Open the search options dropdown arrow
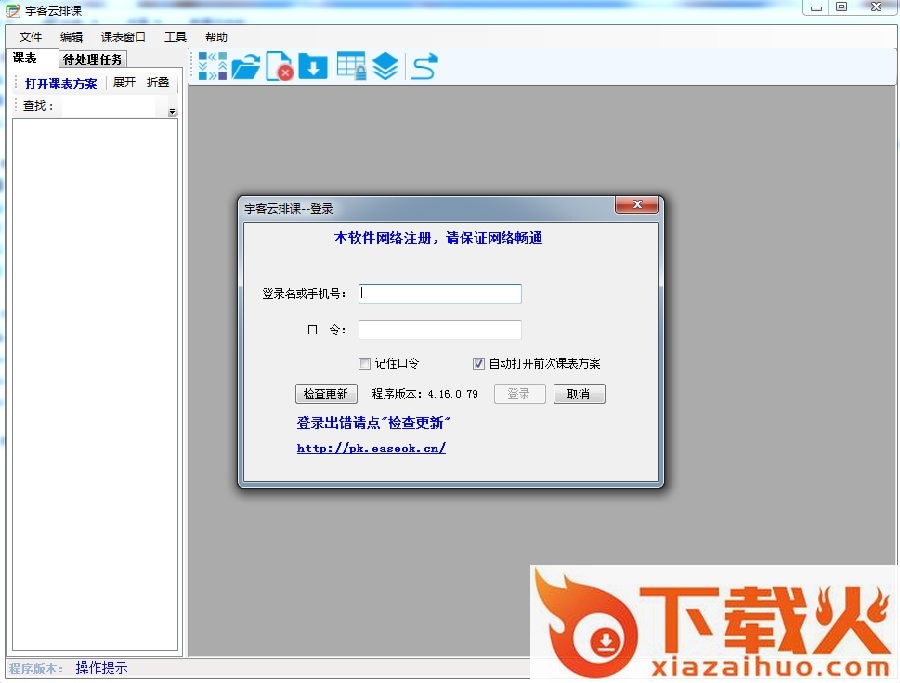 pos(172,112)
